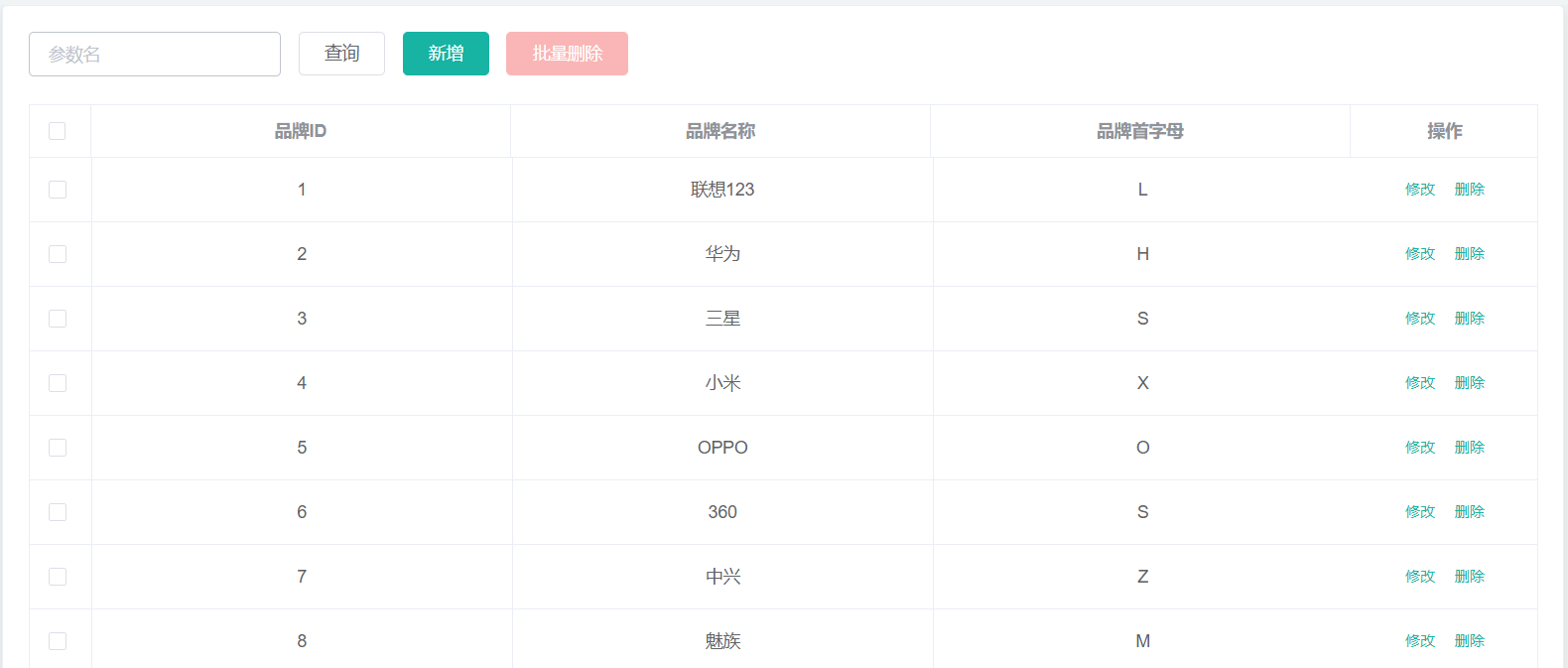Click the brand name cell 联想123
The width and height of the screenshot is (1568, 668).
(x=722, y=190)
